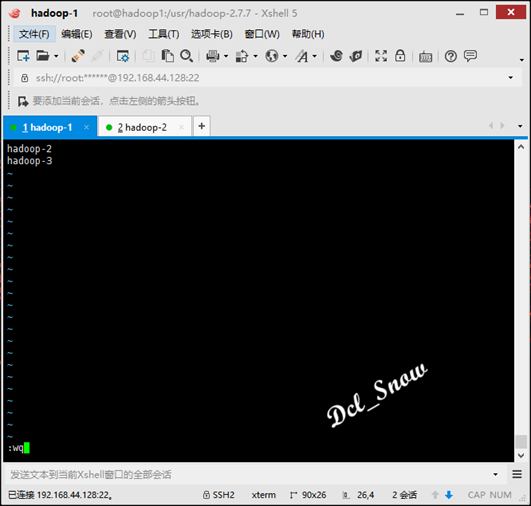Expand the font dropdown arrow
Viewport: 531px width, 506px height.
[315, 56]
